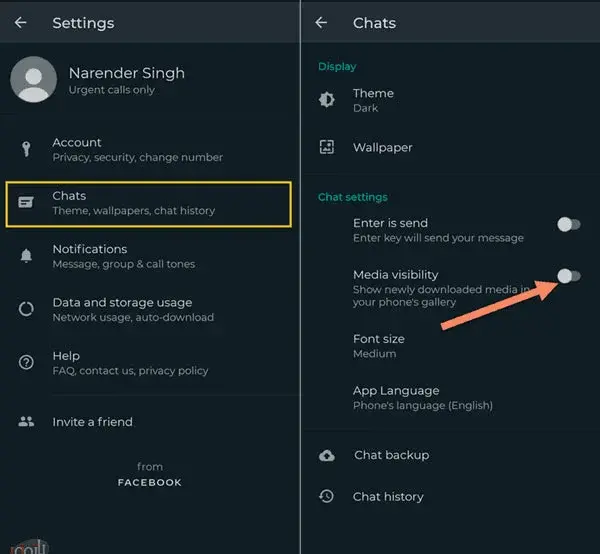Tap the Account key icon
This screenshot has width=600, height=554.
pos(26,149)
